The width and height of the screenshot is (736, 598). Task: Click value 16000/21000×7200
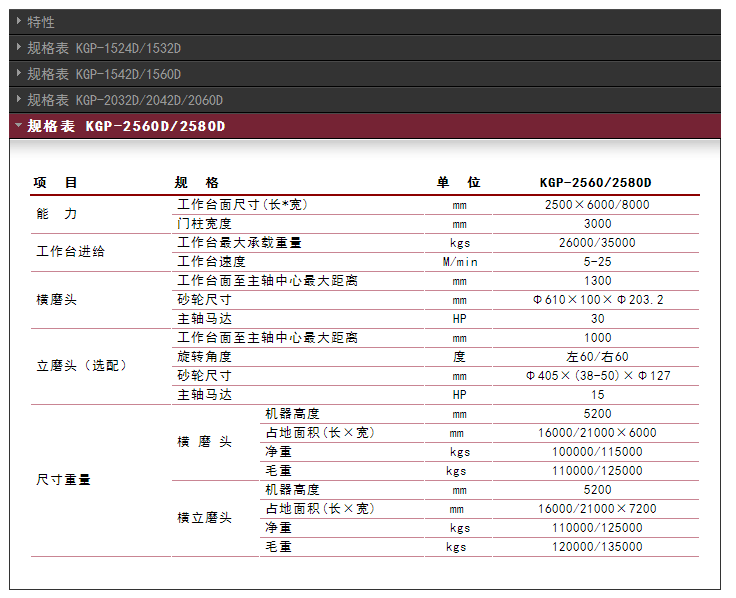coord(597,509)
